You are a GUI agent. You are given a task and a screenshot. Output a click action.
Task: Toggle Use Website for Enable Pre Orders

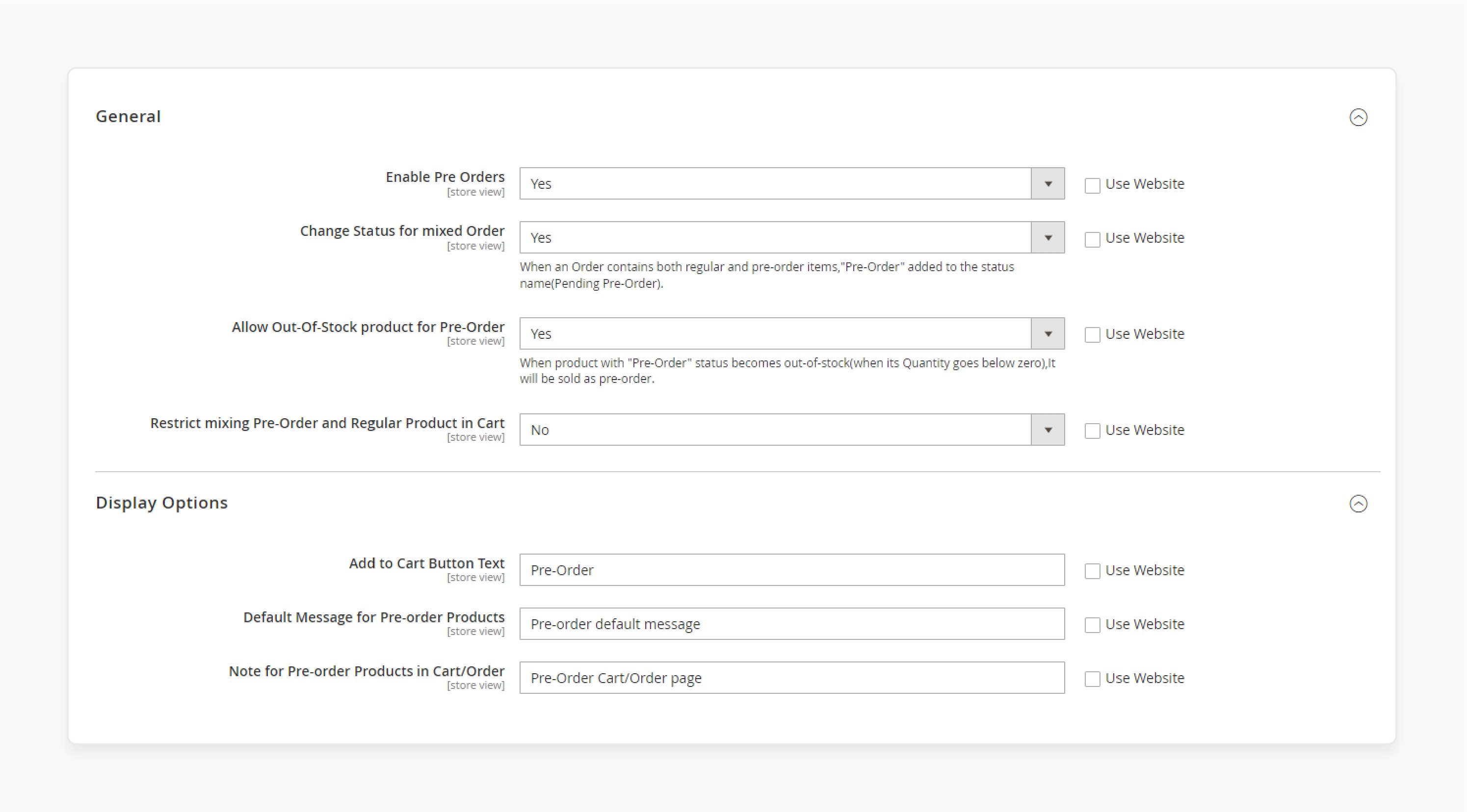(1092, 185)
